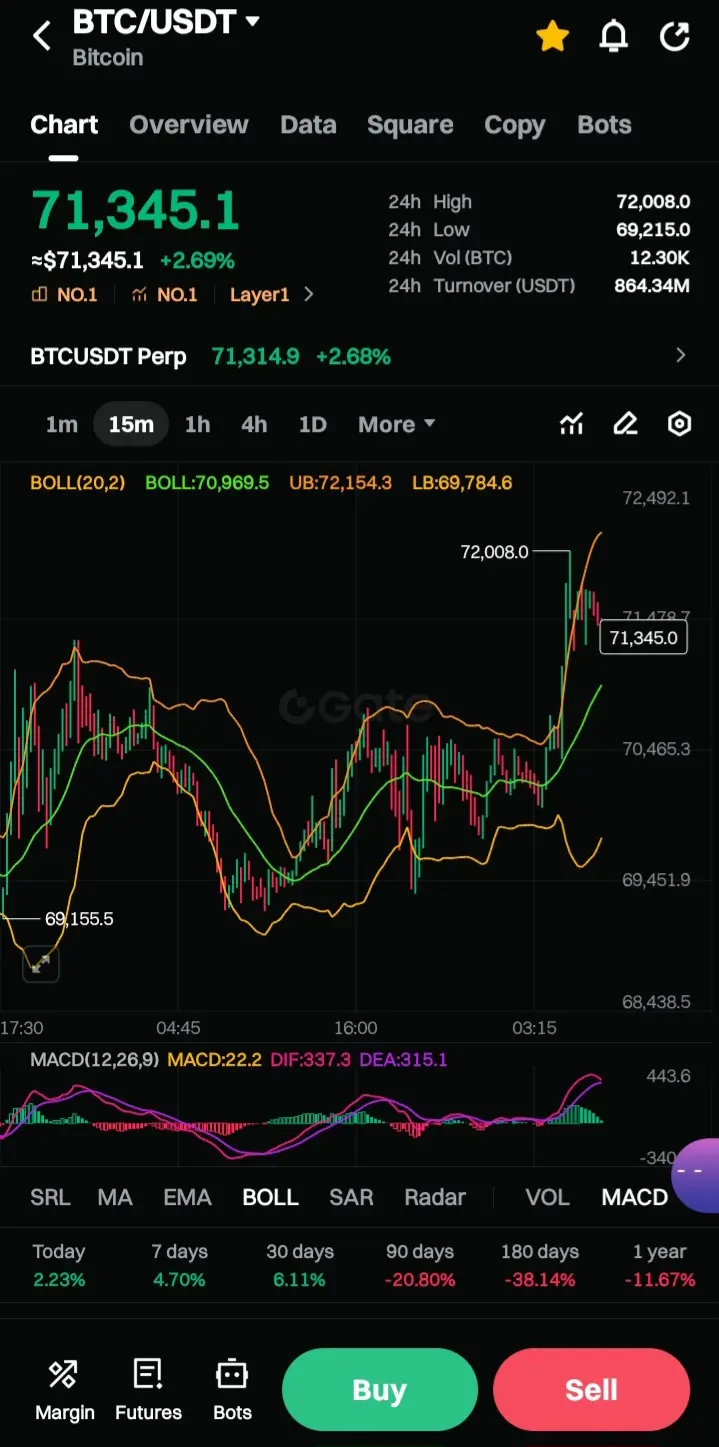This screenshot has width=719, height=1447.
Task: Tap the DEA:315.1 MACD value
Action: (404, 1060)
